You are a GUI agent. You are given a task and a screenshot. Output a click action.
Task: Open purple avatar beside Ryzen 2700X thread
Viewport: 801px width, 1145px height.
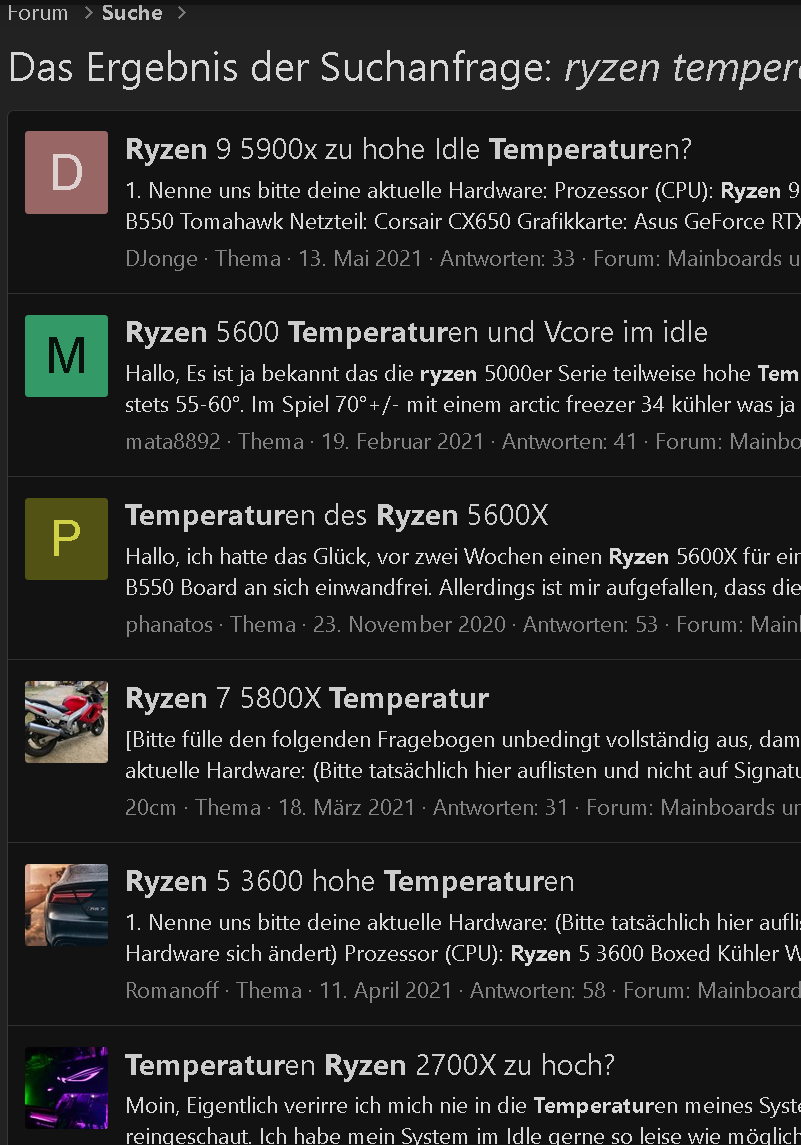(x=66, y=1088)
